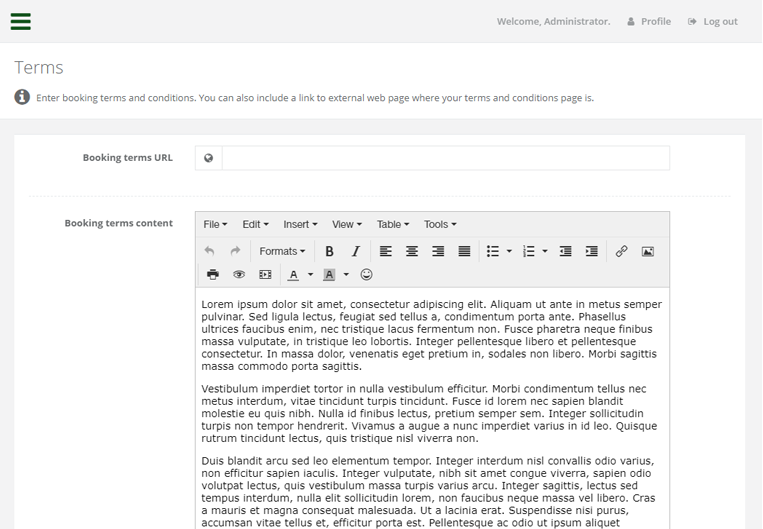
Task: Expand background color picker arrow
Action: point(346,274)
